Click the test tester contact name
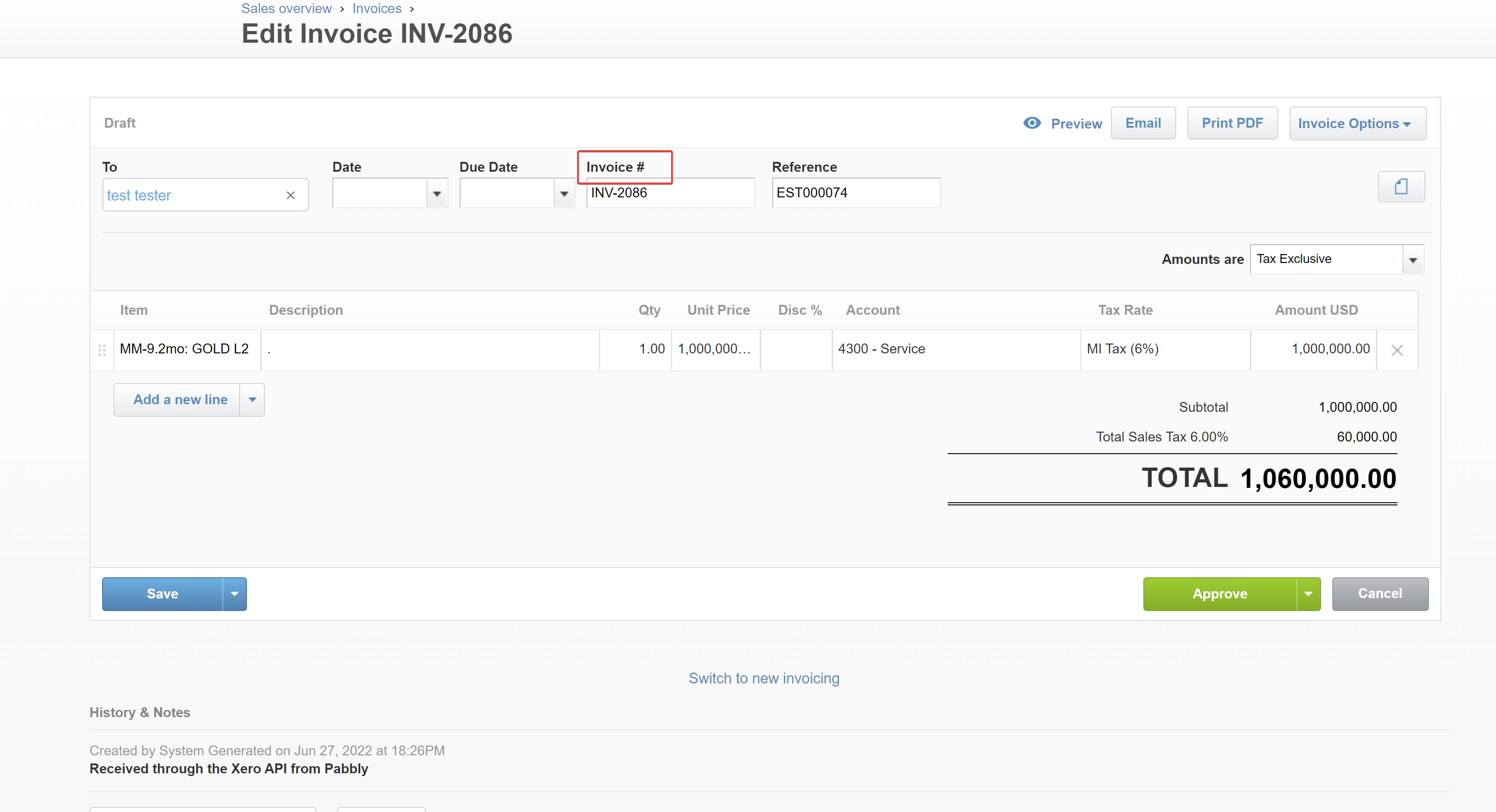 click(139, 196)
